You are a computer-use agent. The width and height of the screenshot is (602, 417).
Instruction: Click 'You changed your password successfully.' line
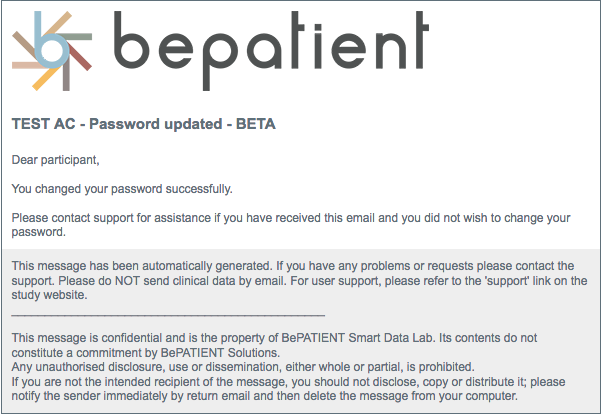pyautogui.click(x=121, y=188)
